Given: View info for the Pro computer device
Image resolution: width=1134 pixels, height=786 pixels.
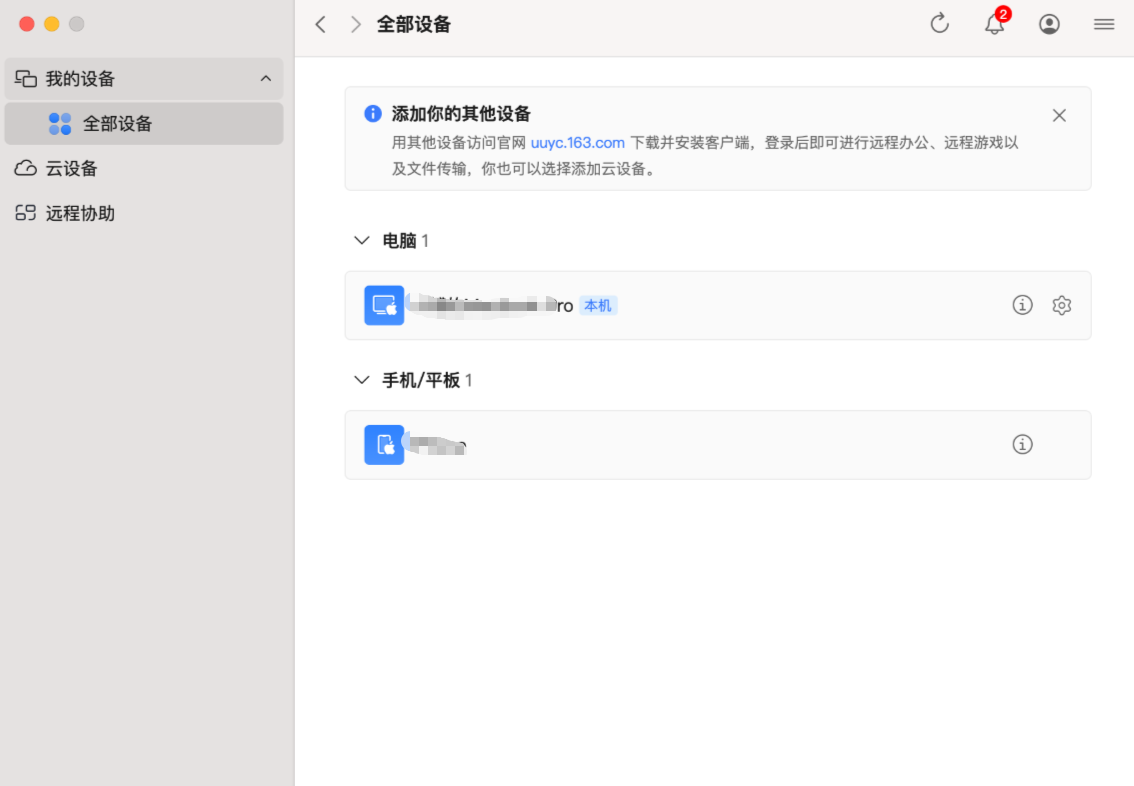Looking at the screenshot, I should pyautogui.click(x=1022, y=305).
